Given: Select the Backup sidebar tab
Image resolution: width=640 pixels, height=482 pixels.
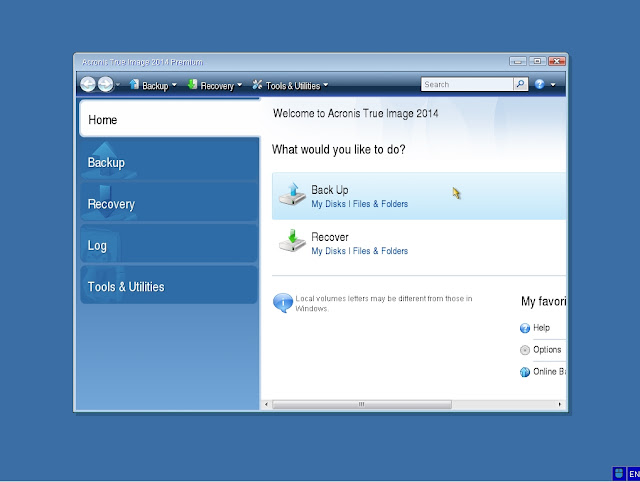Looking at the screenshot, I should 169,160.
